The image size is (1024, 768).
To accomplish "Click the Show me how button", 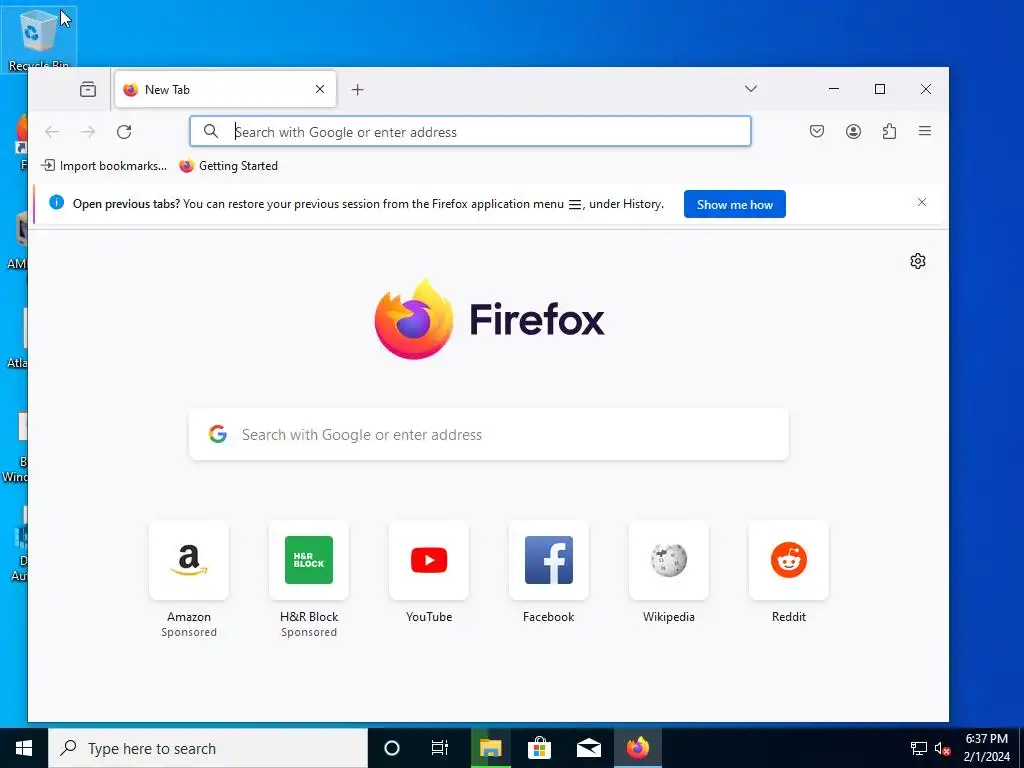I will coord(735,204).
